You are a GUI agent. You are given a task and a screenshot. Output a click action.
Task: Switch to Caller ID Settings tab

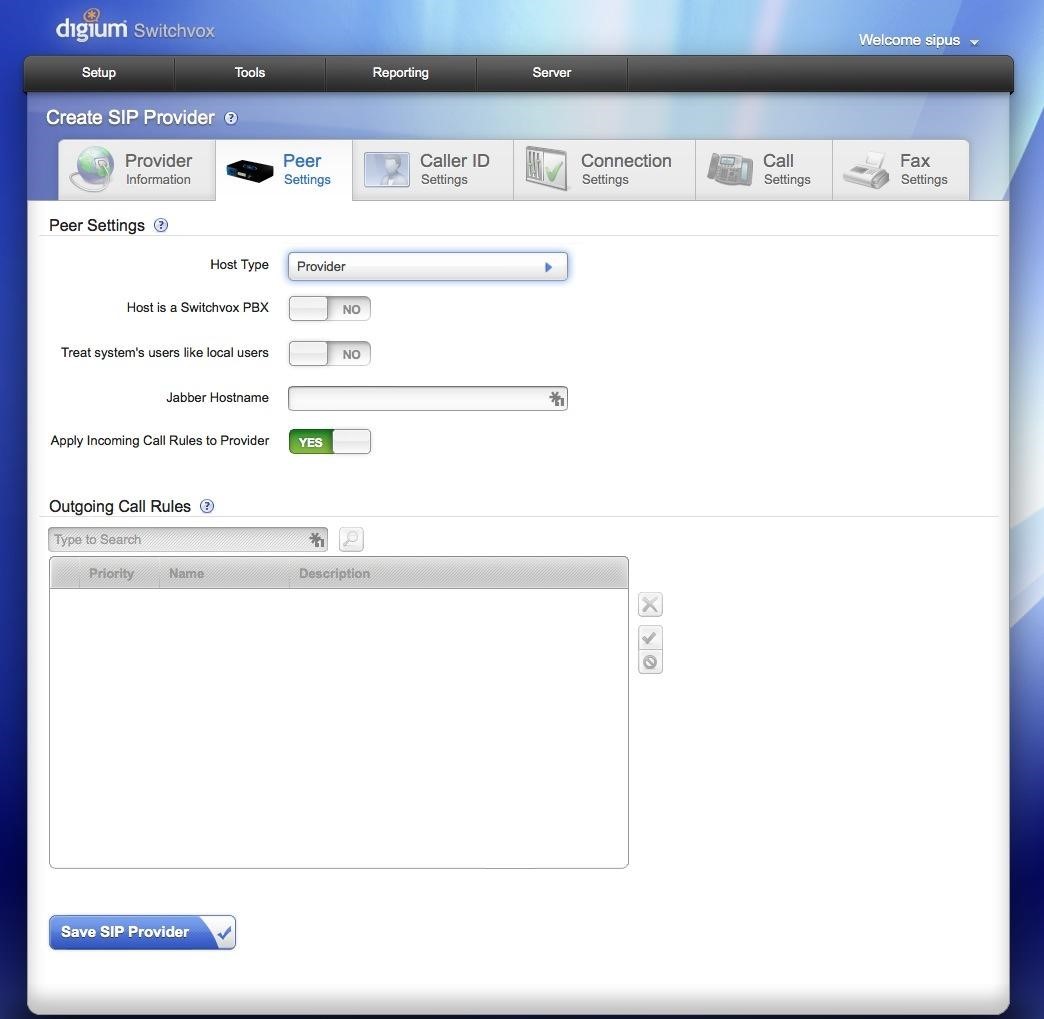433,170
